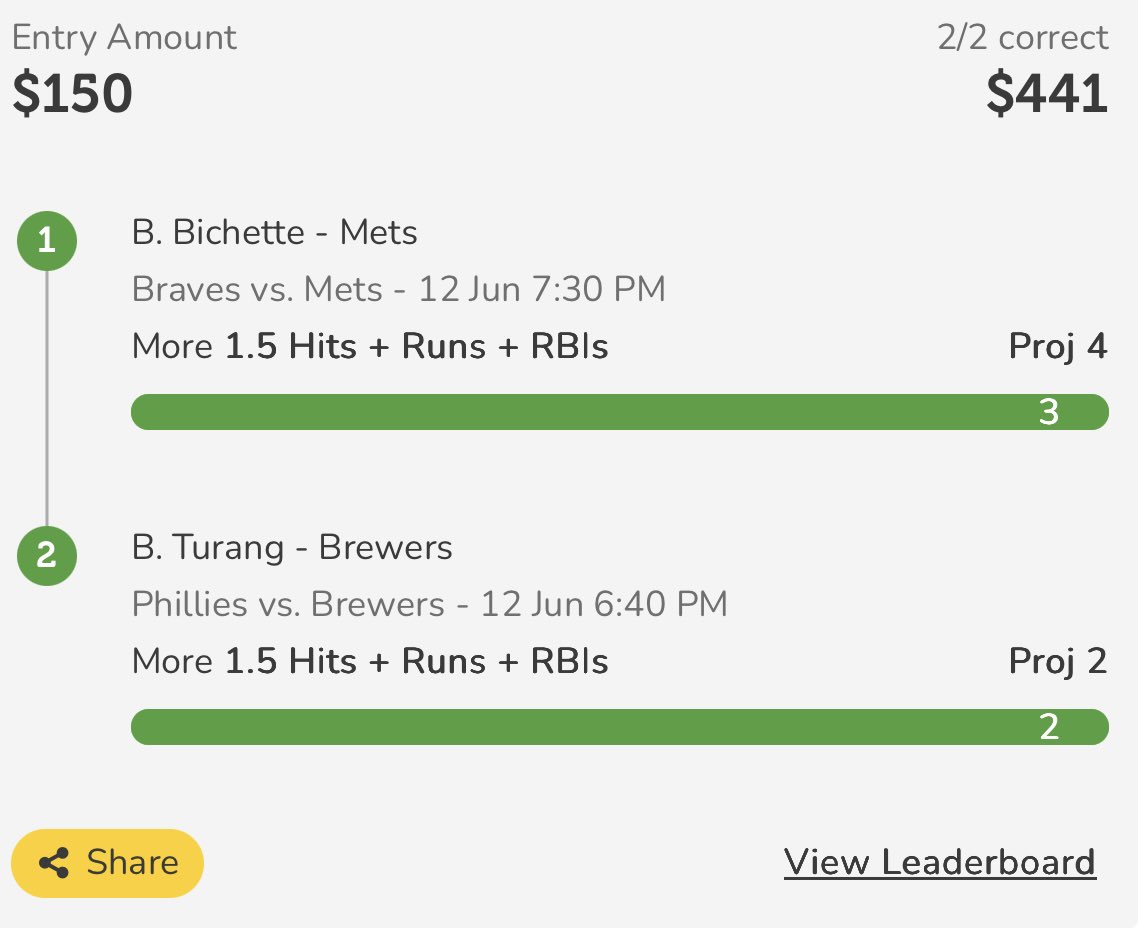This screenshot has width=1138, height=928.
Task: Click the Proj 4 projection value
Action: point(1058,347)
